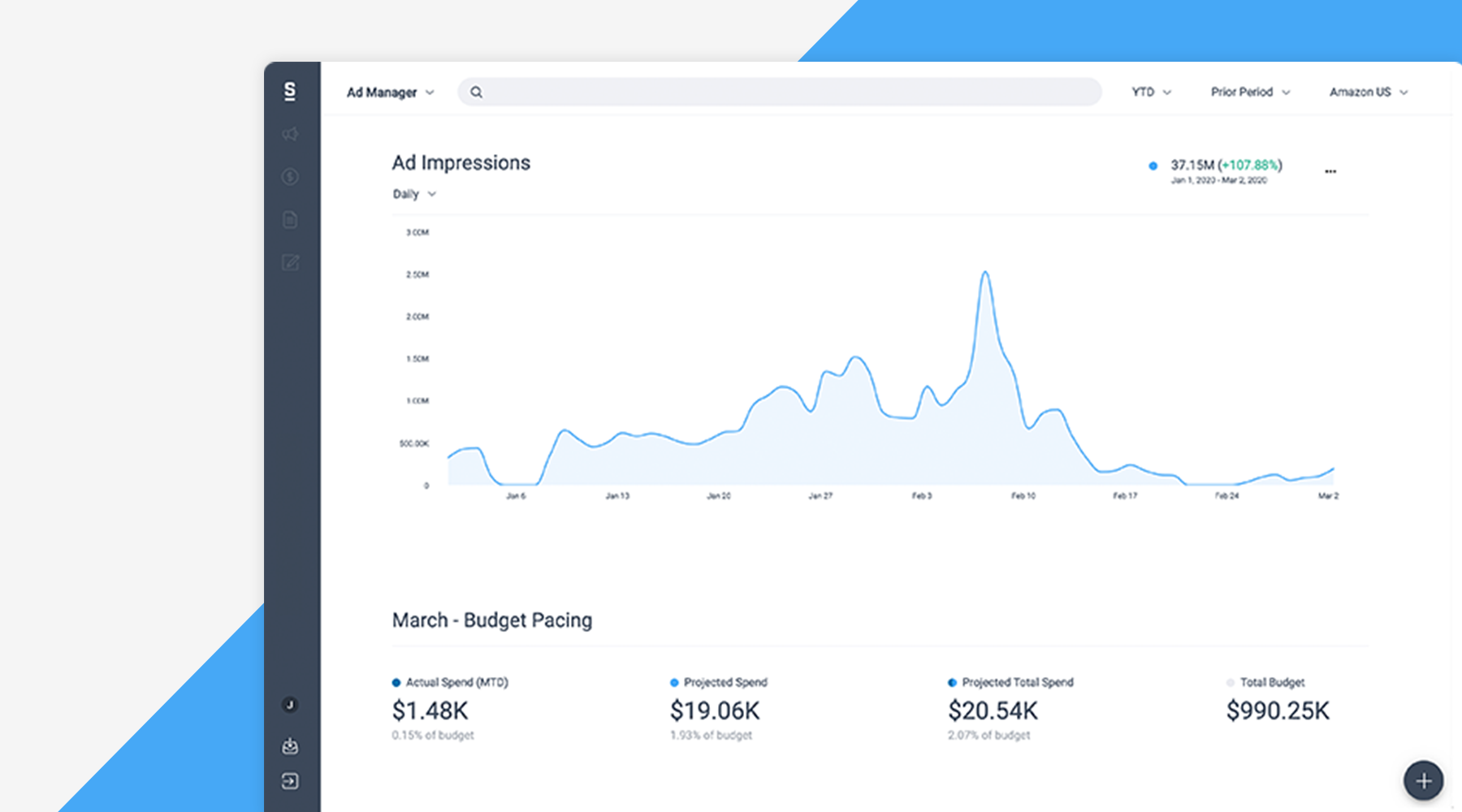Toggle the Projected Spend legend dot
Image resolution: width=1462 pixels, height=812 pixels.
pos(674,682)
